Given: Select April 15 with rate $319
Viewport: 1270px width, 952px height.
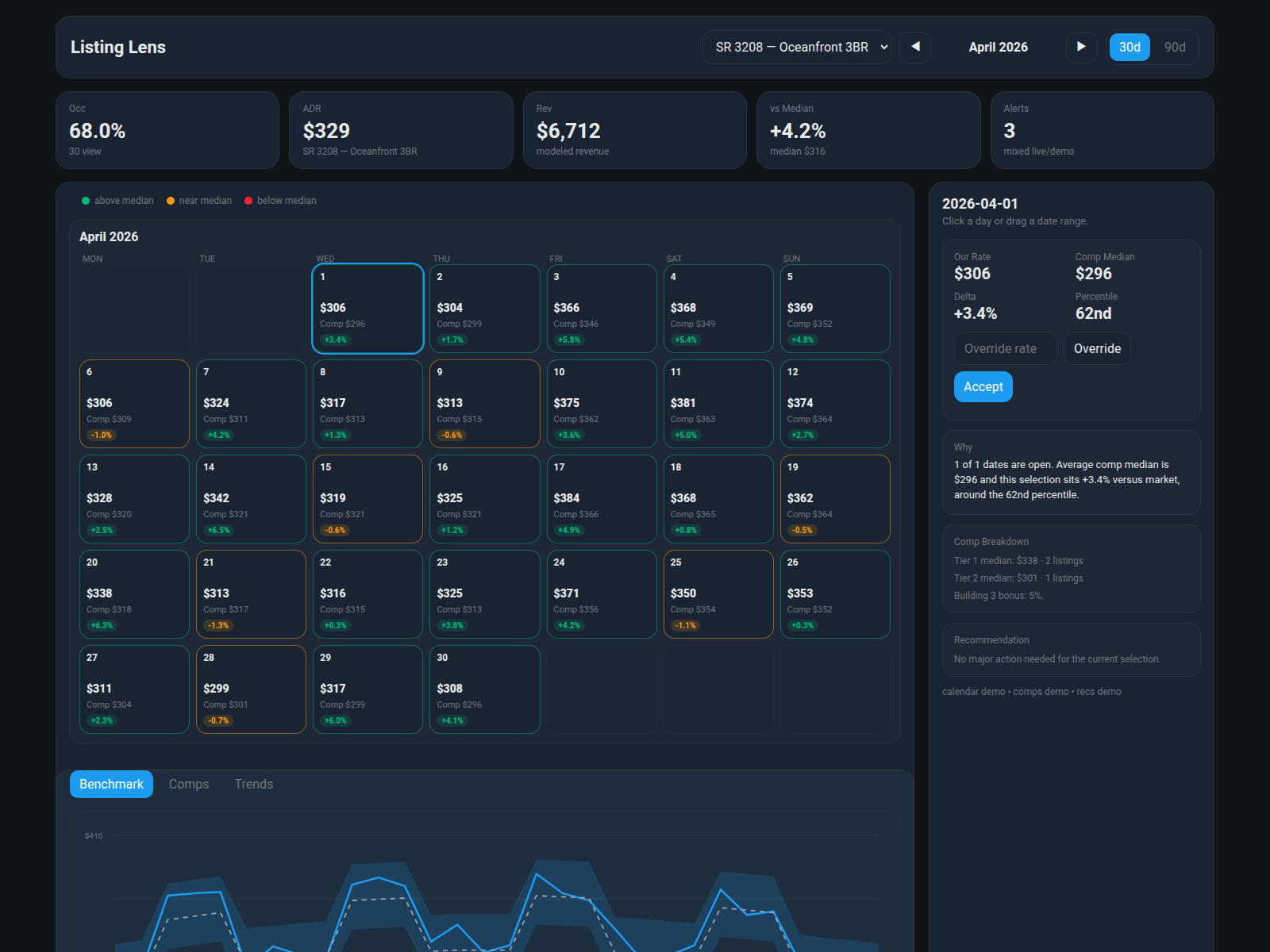Looking at the screenshot, I should (x=368, y=499).
